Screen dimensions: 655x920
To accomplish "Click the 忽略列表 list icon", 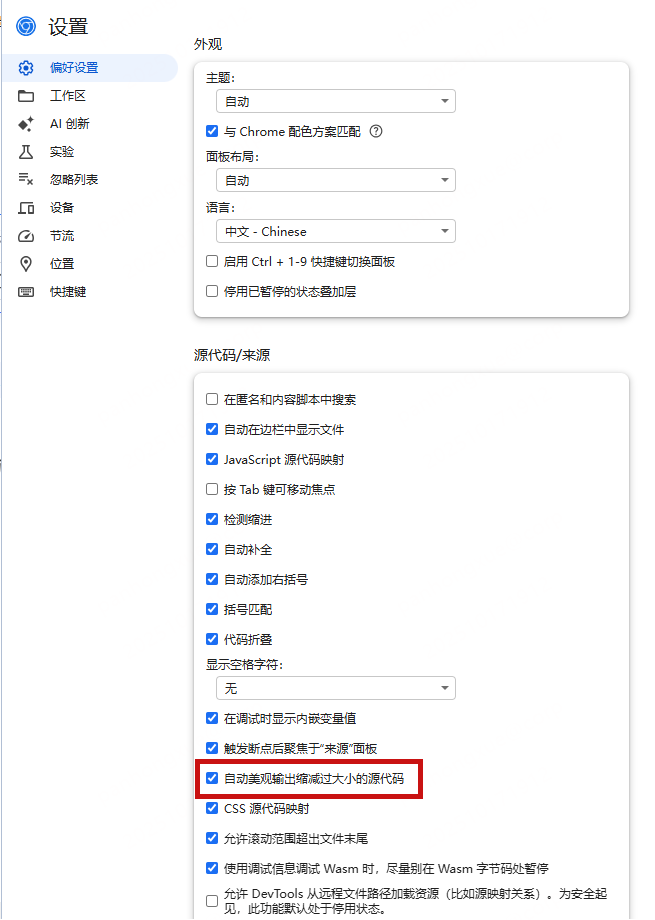I will pyautogui.click(x=27, y=180).
